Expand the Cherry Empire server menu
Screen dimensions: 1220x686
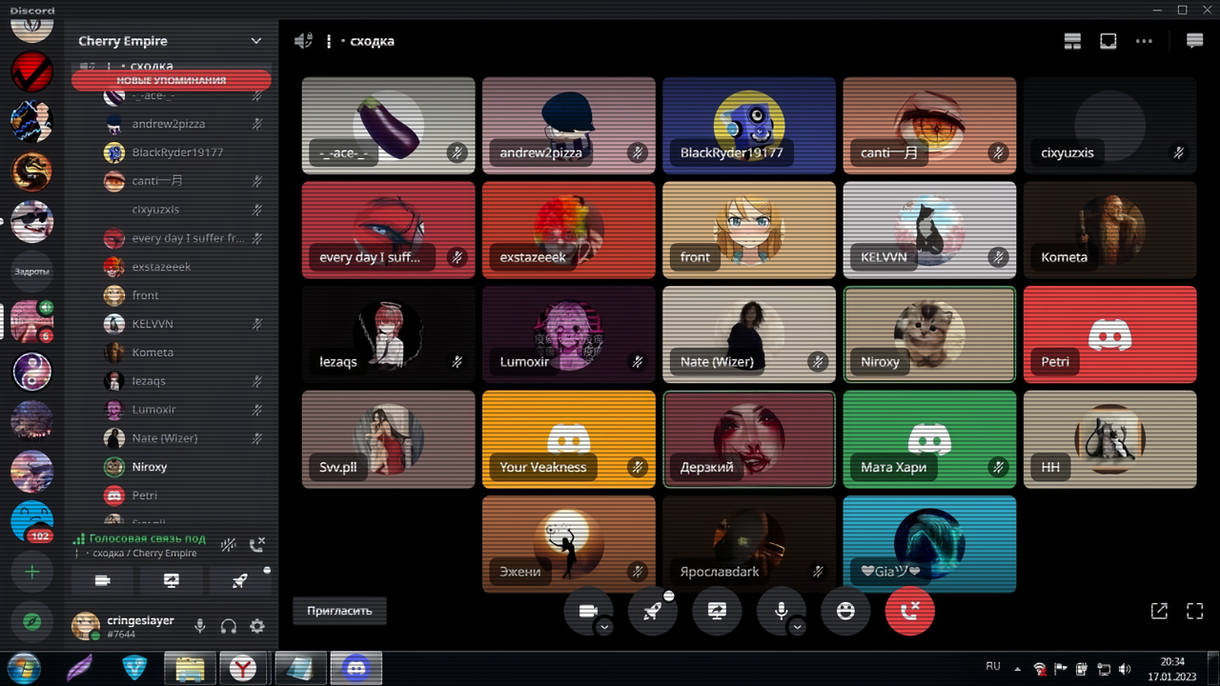[256, 41]
